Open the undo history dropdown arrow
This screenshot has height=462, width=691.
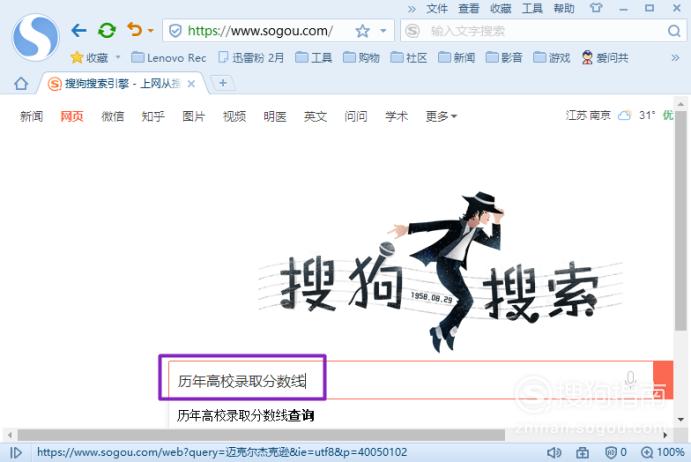151,30
